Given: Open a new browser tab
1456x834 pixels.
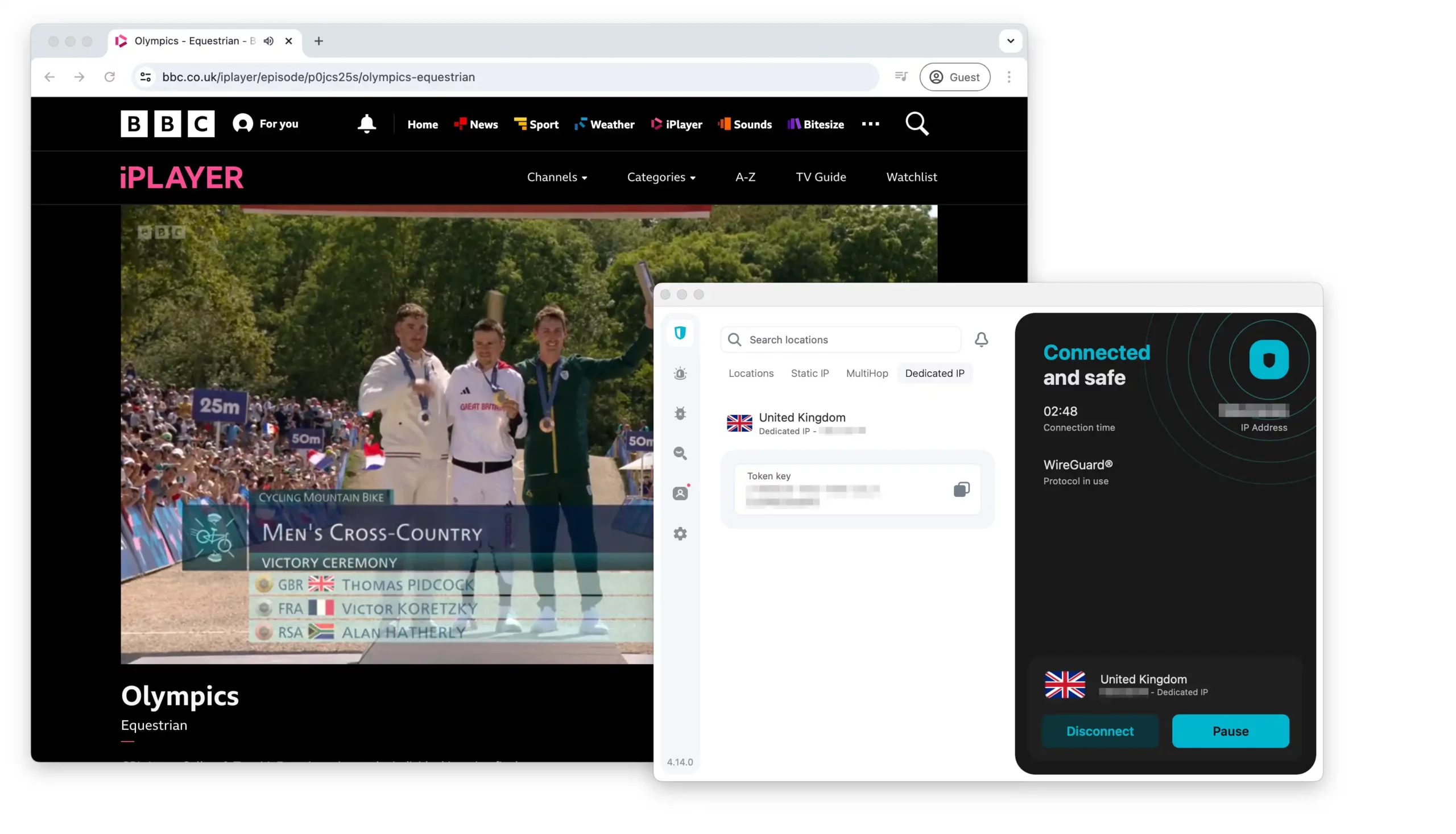Looking at the screenshot, I should click(x=318, y=41).
